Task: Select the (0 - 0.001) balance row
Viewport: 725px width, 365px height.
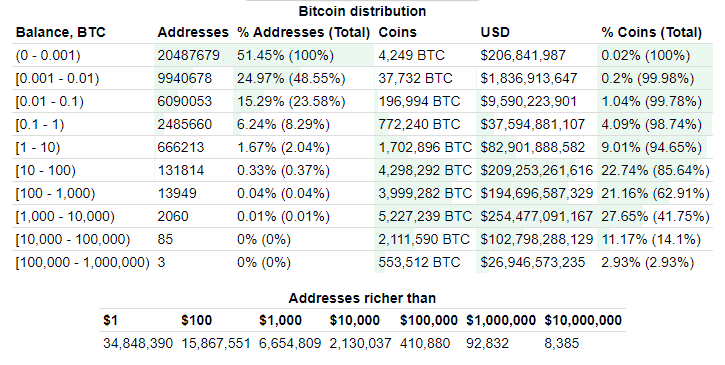Action: click(362, 56)
